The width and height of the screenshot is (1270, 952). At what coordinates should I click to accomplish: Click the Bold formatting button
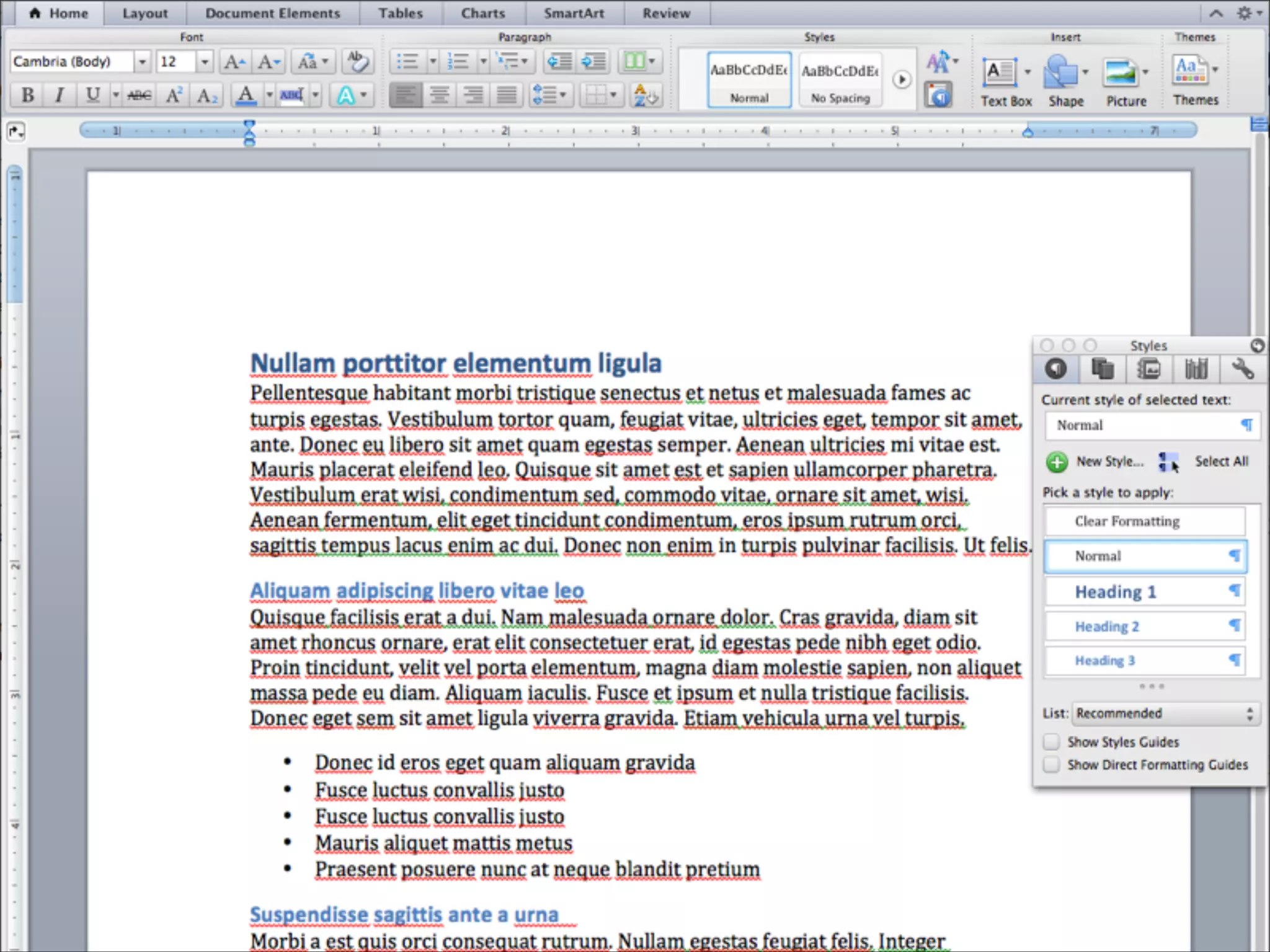pyautogui.click(x=28, y=95)
